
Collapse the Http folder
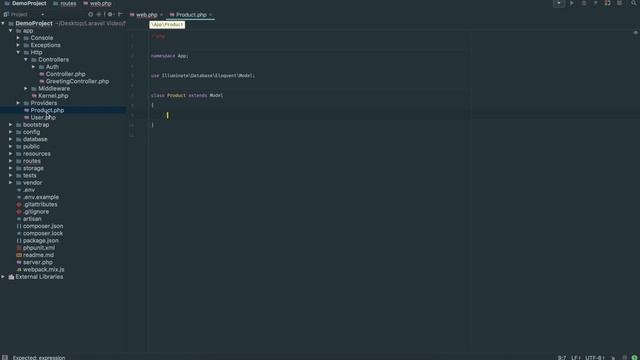18,52
